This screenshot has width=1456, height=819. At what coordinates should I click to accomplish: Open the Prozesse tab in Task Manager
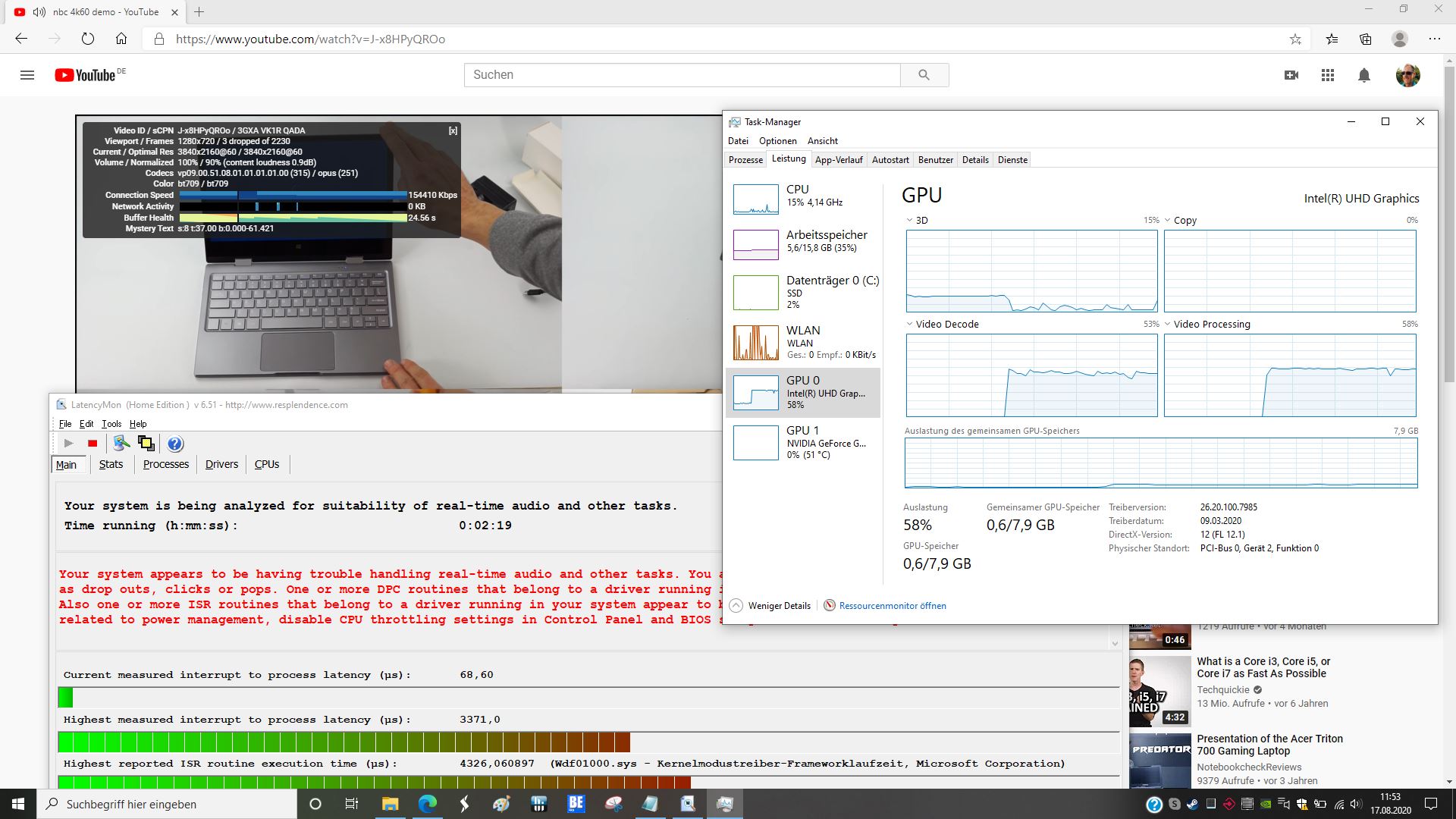coord(745,160)
